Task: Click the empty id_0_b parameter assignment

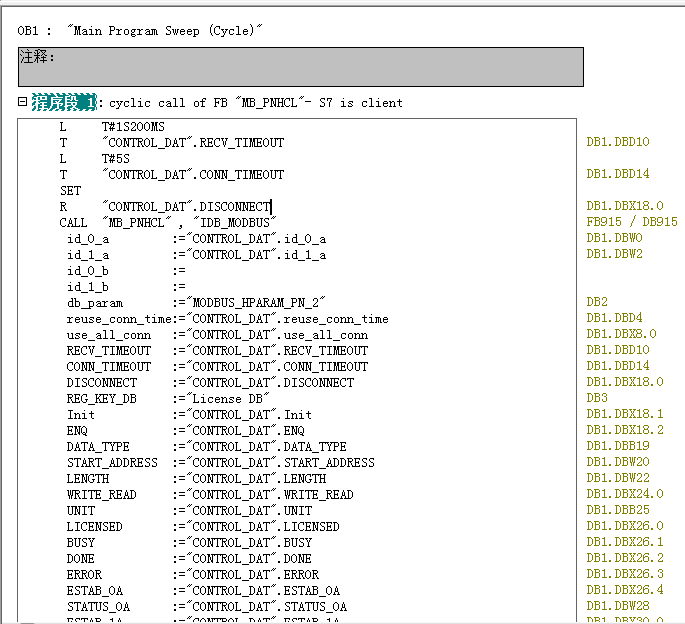Action: tap(179, 271)
